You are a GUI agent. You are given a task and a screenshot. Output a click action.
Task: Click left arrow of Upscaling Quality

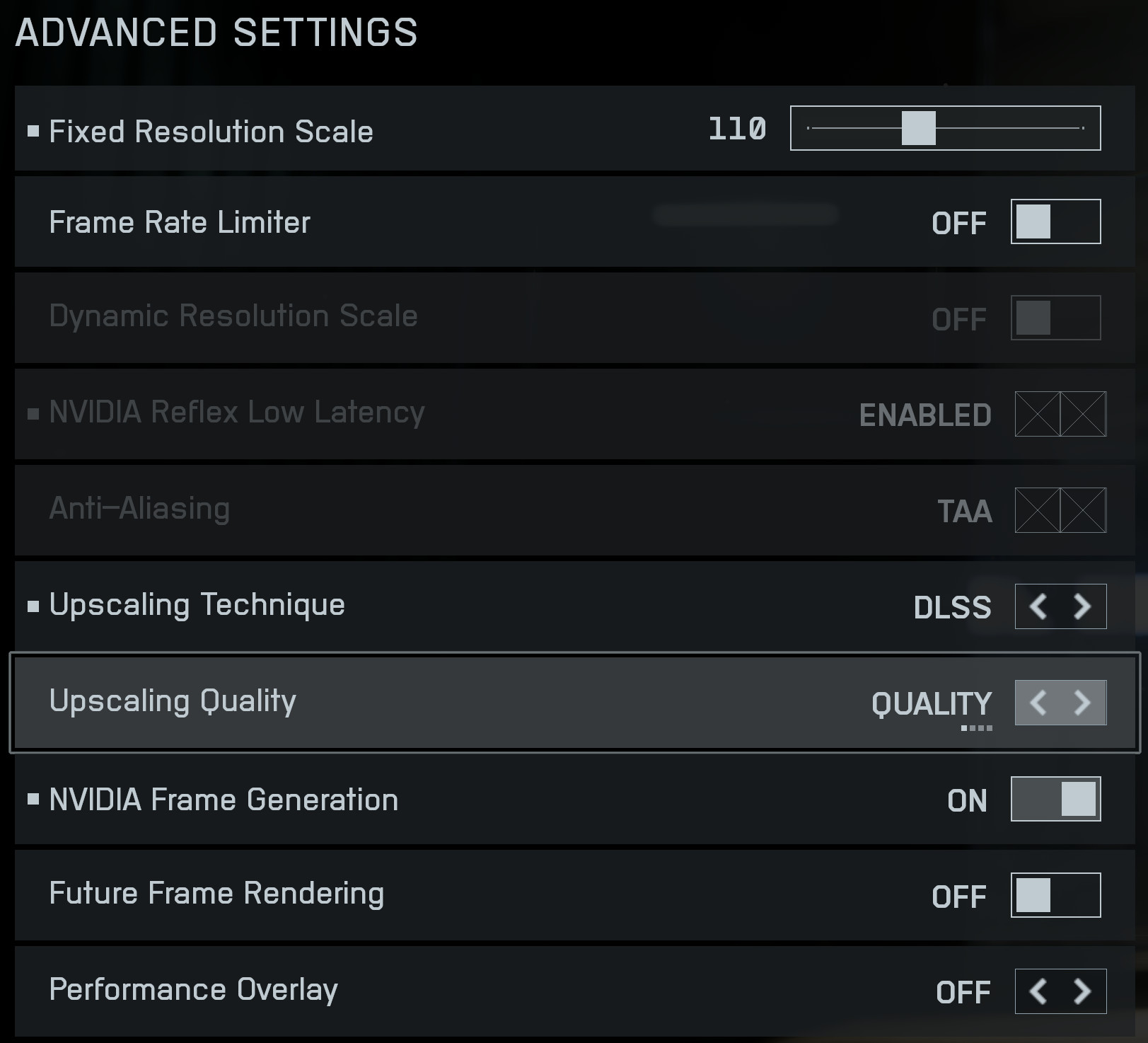pos(1038,703)
